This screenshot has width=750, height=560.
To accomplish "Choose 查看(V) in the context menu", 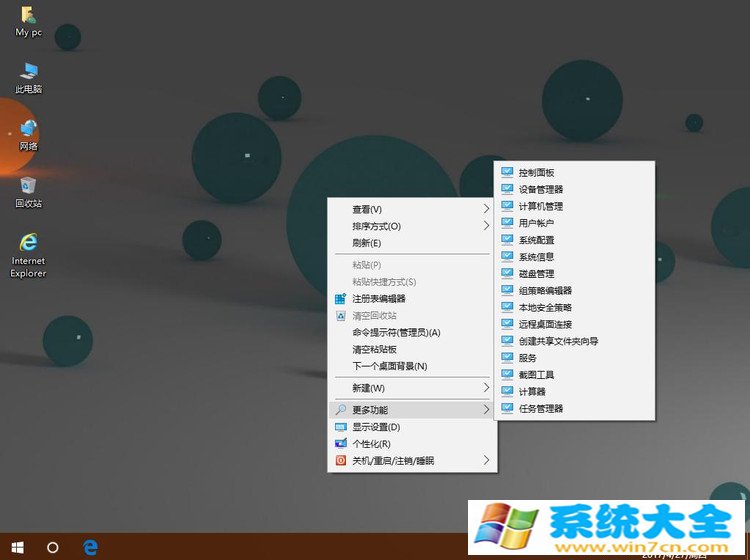I will [x=412, y=209].
